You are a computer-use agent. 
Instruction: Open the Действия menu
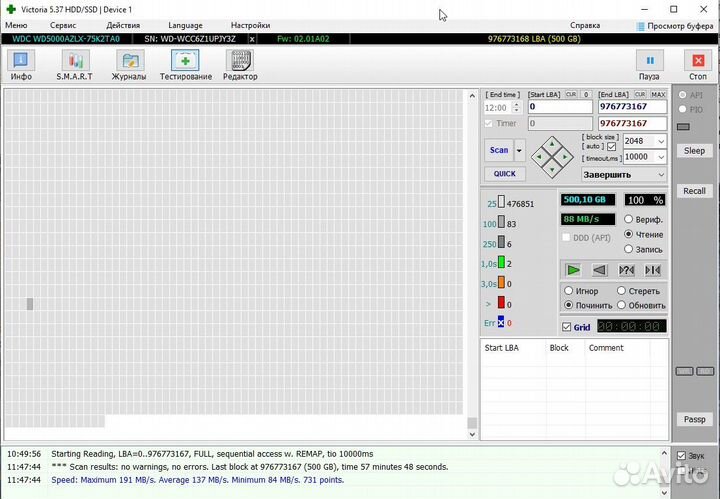(x=123, y=26)
